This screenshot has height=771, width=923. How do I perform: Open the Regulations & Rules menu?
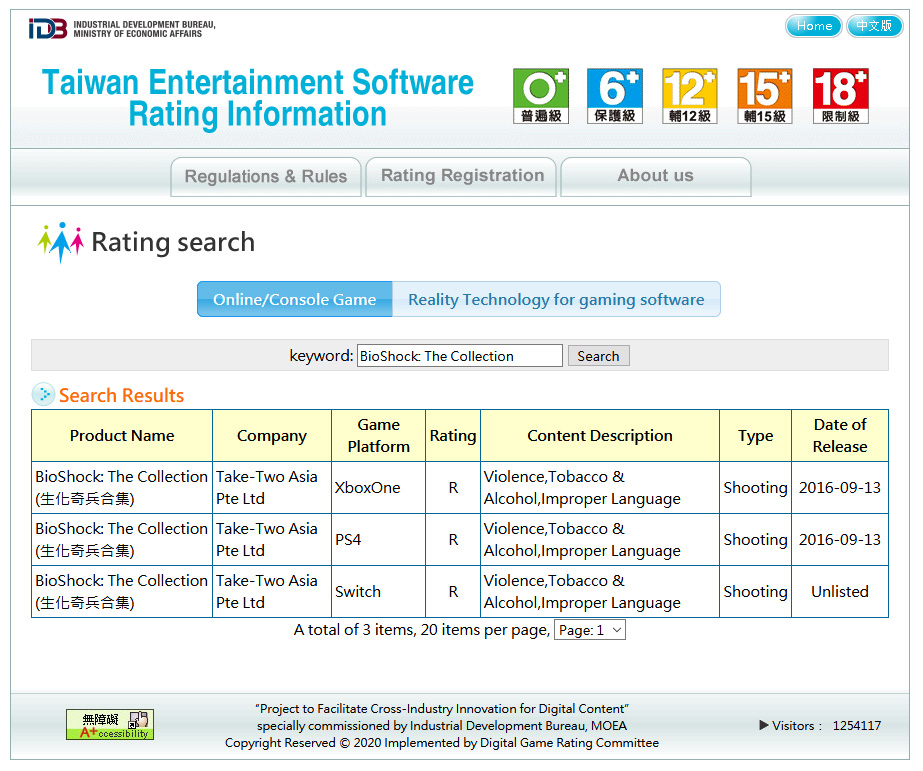(266, 177)
